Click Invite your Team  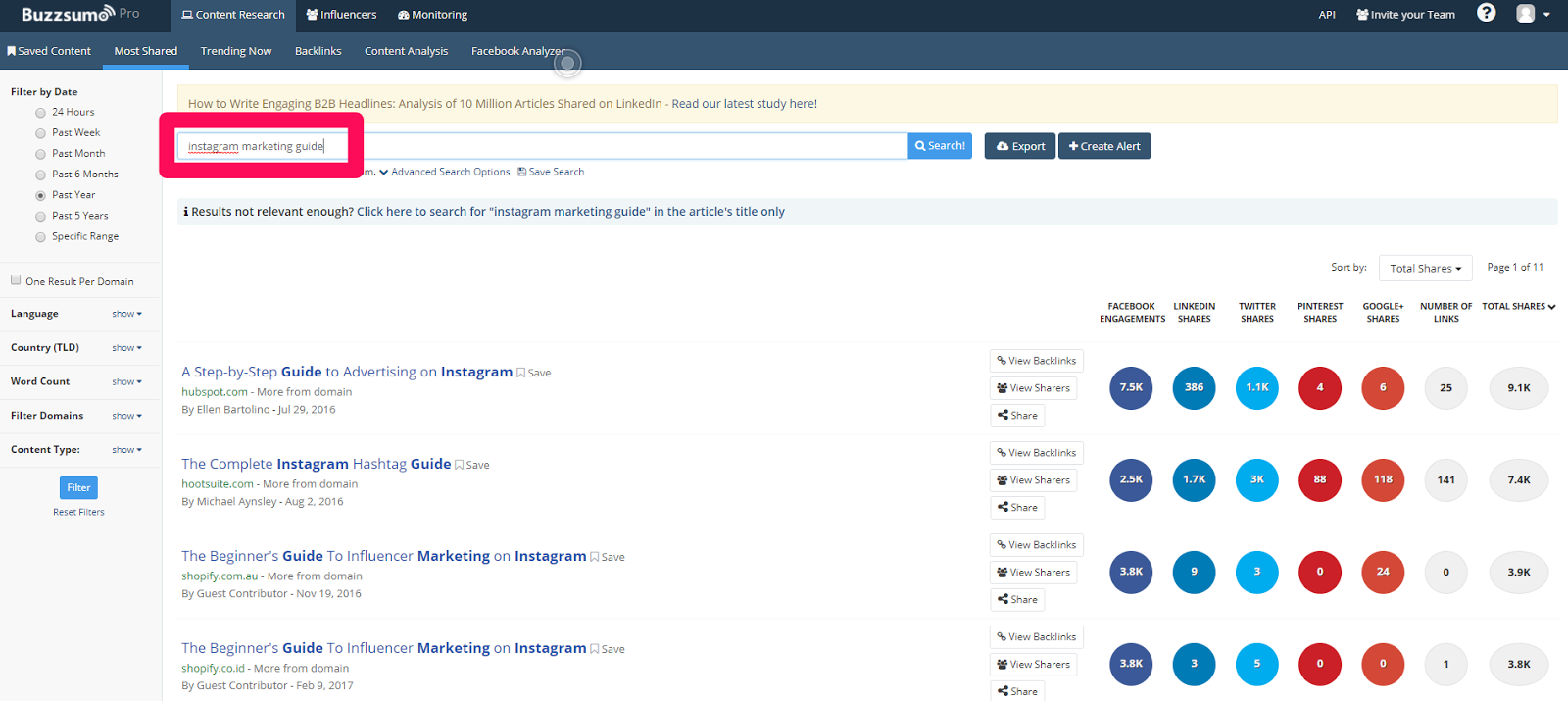pyautogui.click(x=1405, y=15)
